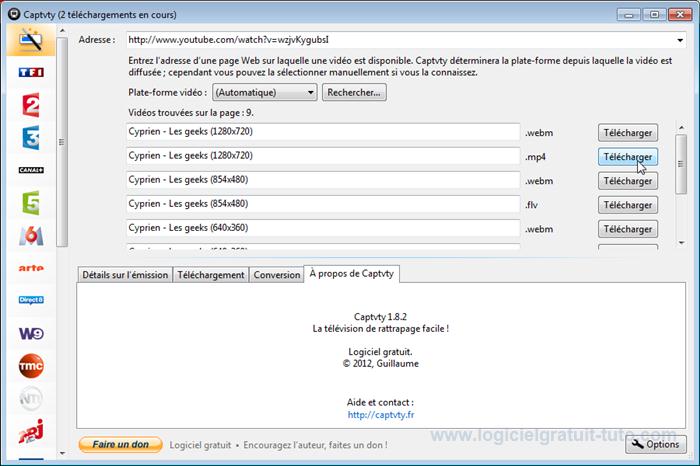Click the channel sidebar scrollbar thumb

pyautogui.click(x=62, y=142)
